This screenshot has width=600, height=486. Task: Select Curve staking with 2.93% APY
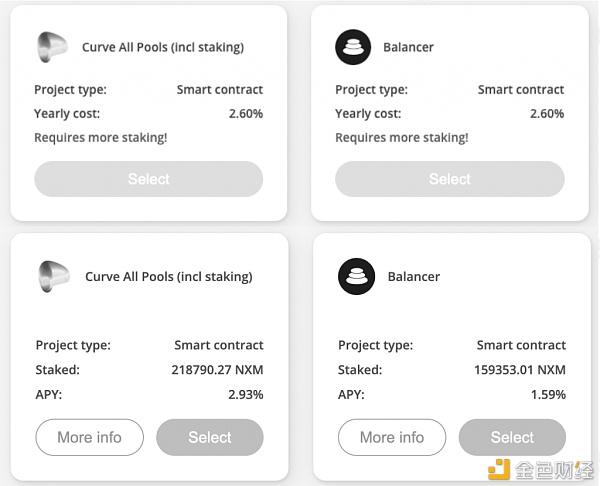(210, 437)
